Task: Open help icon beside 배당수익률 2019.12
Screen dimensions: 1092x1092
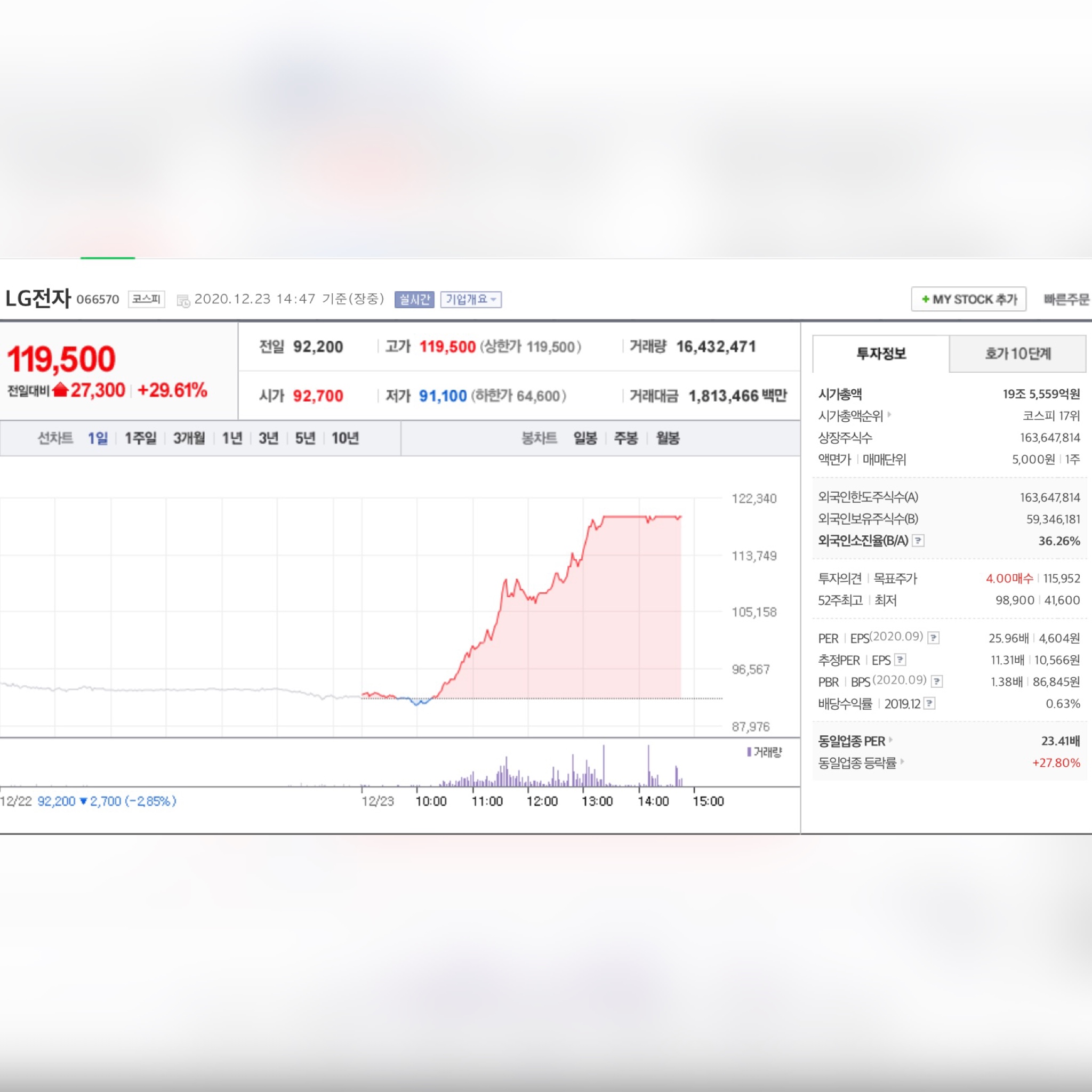Action: point(929,703)
